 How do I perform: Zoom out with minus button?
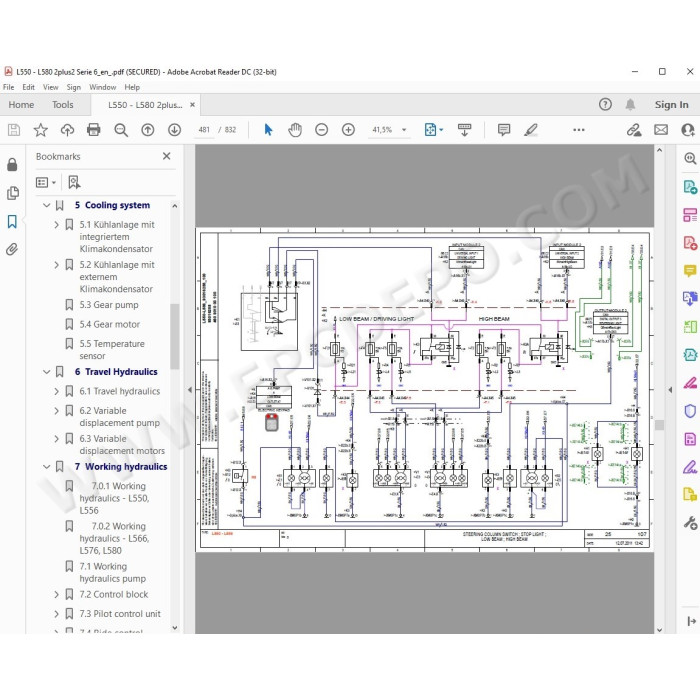pyautogui.click(x=321, y=130)
